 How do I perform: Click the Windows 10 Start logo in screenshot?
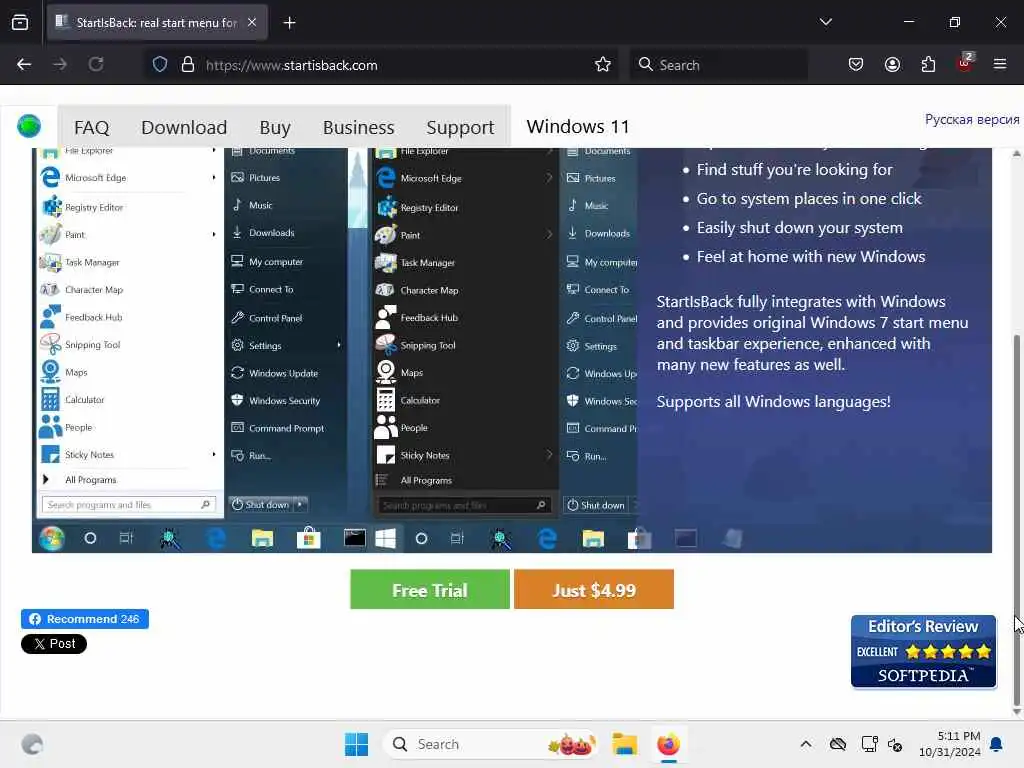tap(385, 539)
